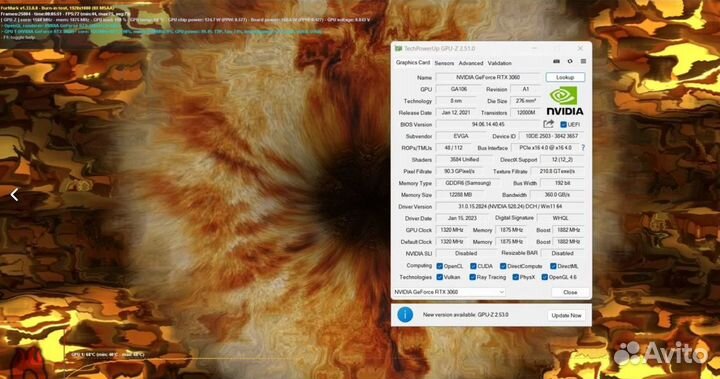Toggle the UEFI checkbox

(x=563, y=124)
